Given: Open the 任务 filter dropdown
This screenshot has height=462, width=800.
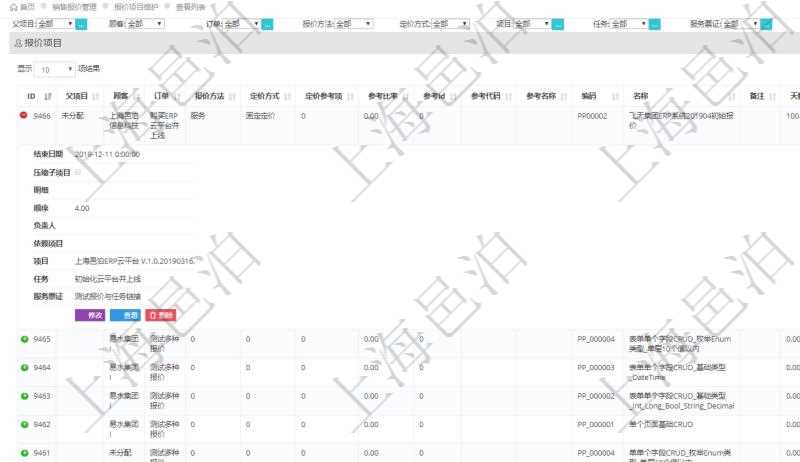Looking at the screenshot, I should pyautogui.click(x=629, y=23).
